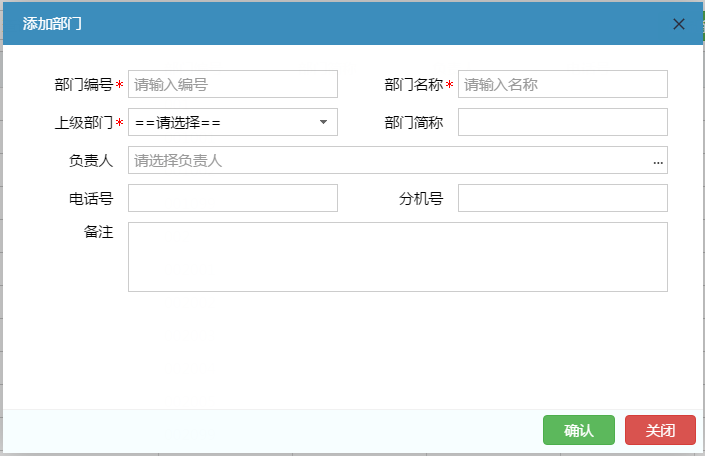The height and width of the screenshot is (456, 705).
Task: Open the 上级部门 dropdown list
Action: 232,122
